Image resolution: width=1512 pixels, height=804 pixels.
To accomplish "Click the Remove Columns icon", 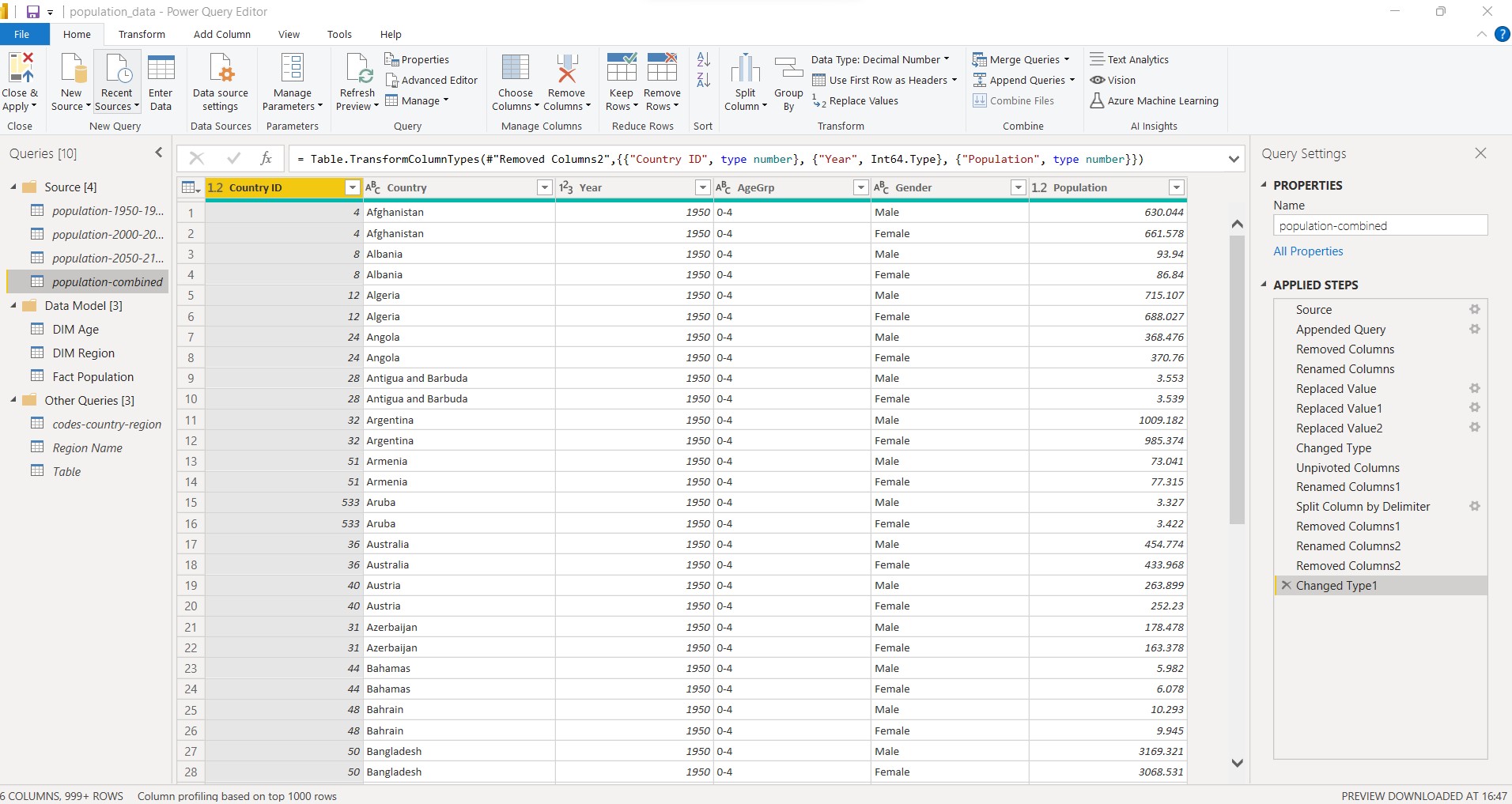I will pyautogui.click(x=566, y=68).
